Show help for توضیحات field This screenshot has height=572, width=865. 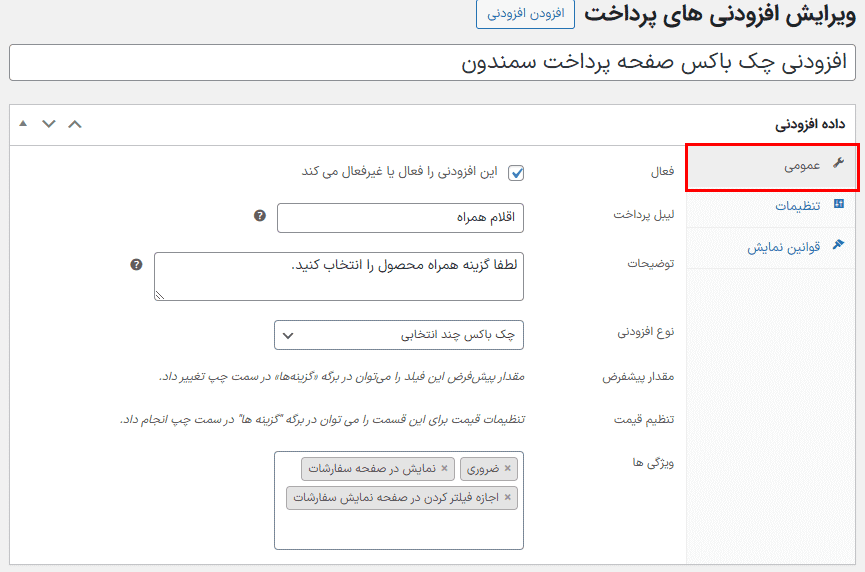[136, 265]
